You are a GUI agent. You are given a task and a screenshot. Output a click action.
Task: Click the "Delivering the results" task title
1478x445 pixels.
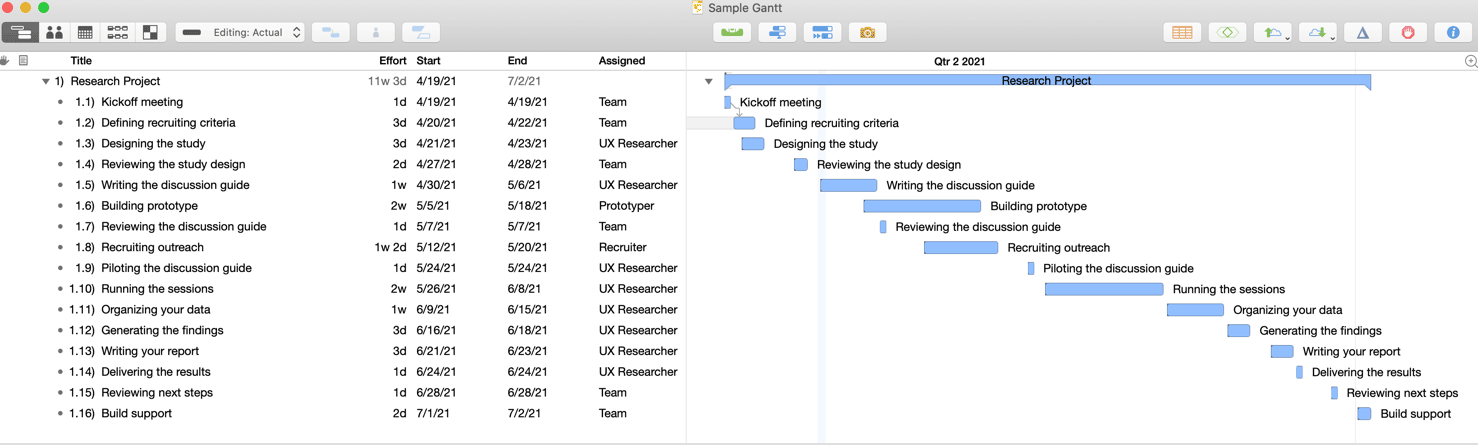point(157,372)
